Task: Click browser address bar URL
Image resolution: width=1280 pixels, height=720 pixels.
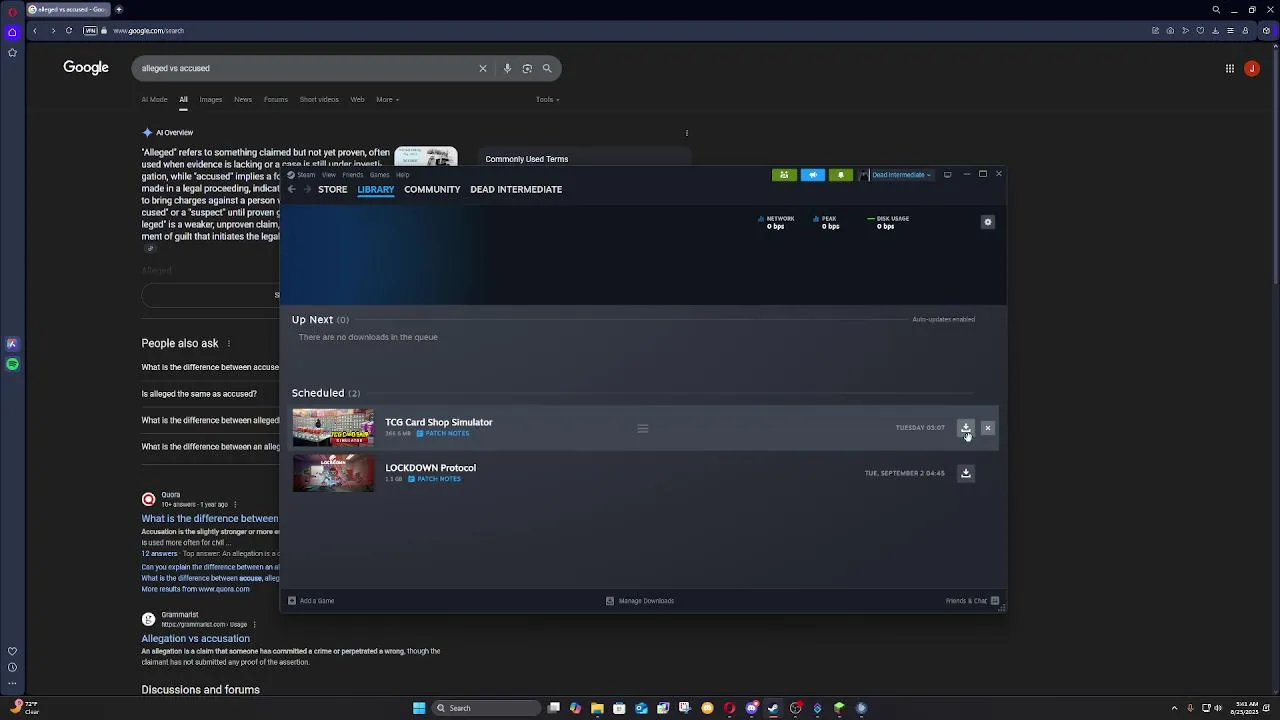Action: (x=148, y=30)
